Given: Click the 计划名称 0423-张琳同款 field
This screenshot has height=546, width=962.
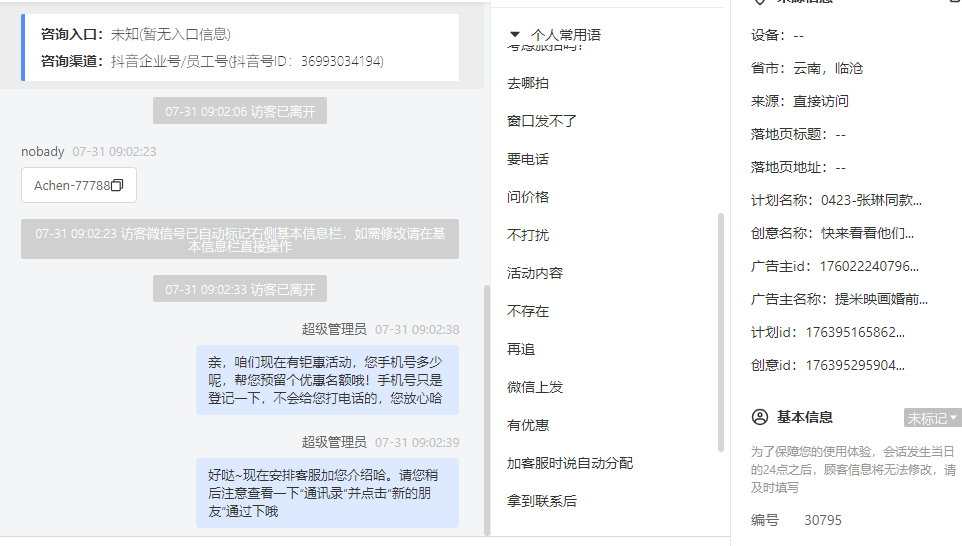Looking at the screenshot, I should (x=836, y=201).
